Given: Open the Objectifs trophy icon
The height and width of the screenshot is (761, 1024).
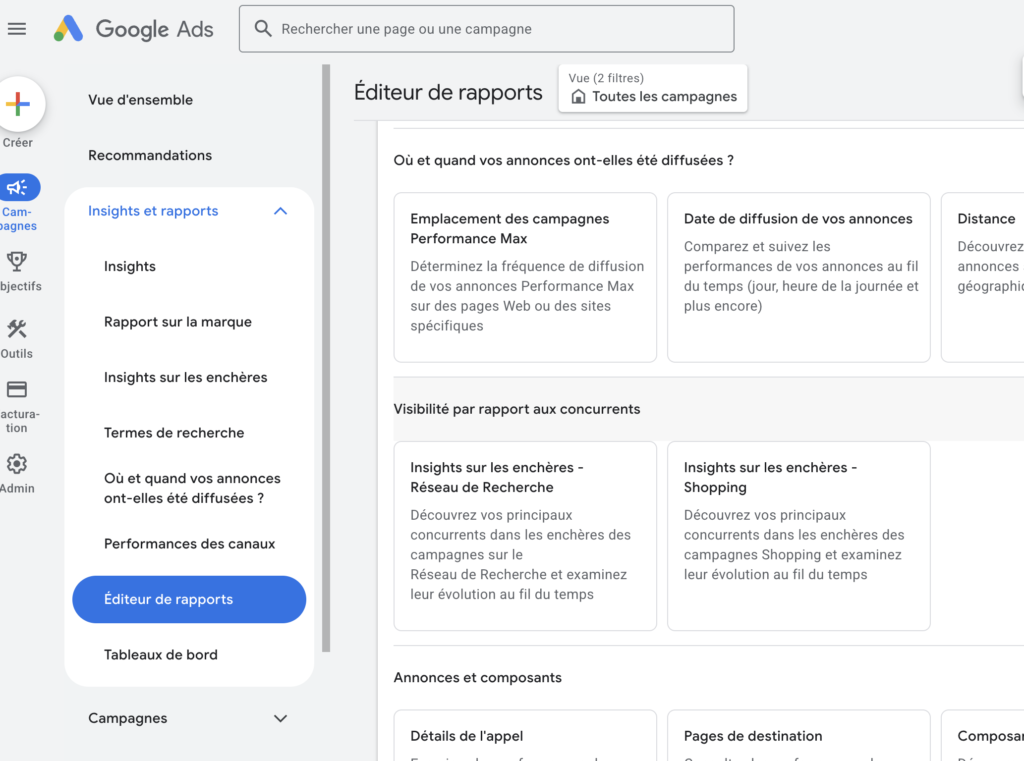Looking at the screenshot, I should (17, 261).
